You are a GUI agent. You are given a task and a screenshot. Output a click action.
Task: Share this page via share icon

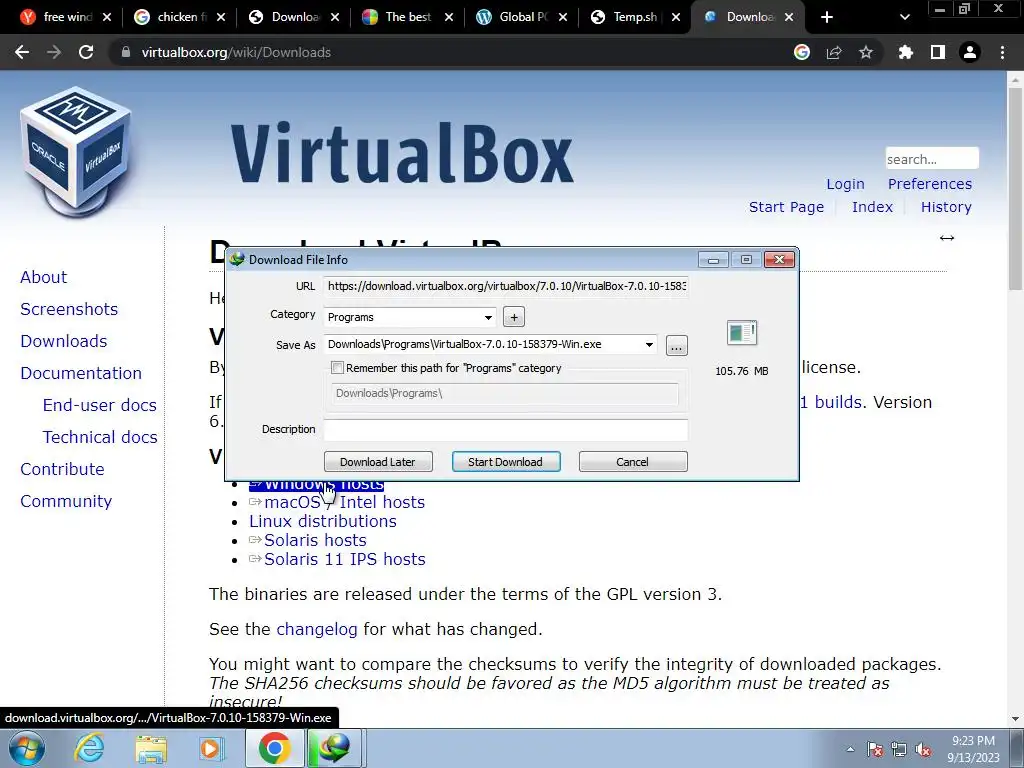pyautogui.click(x=834, y=52)
